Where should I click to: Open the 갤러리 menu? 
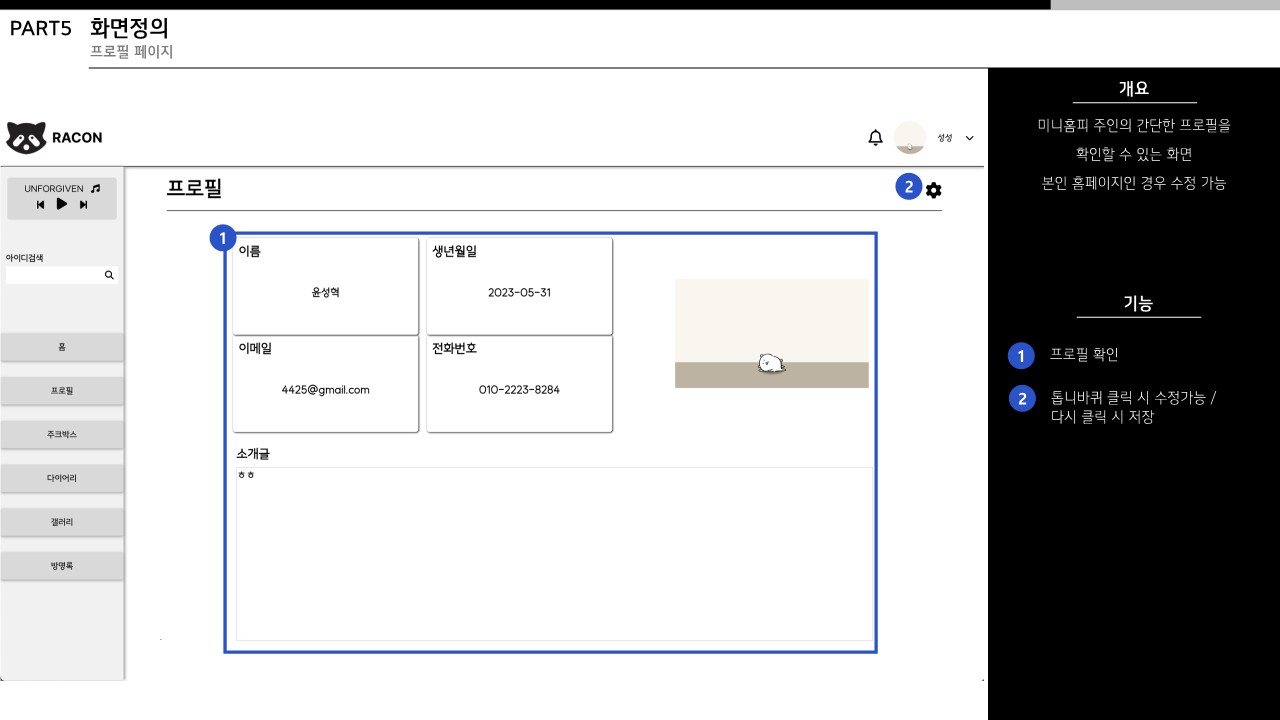pyautogui.click(x=62, y=522)
